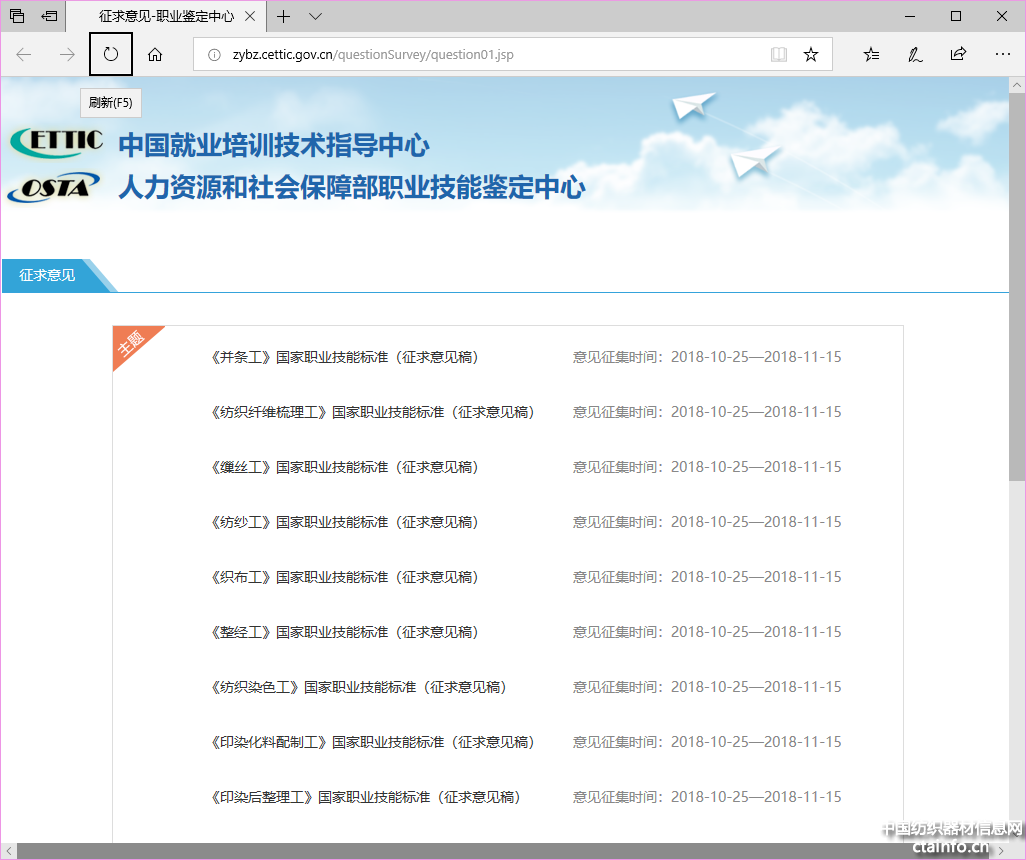This screenshot has width=1026, height=860.
Task: Open reading view icon in address bar
Action: point(779,54)
